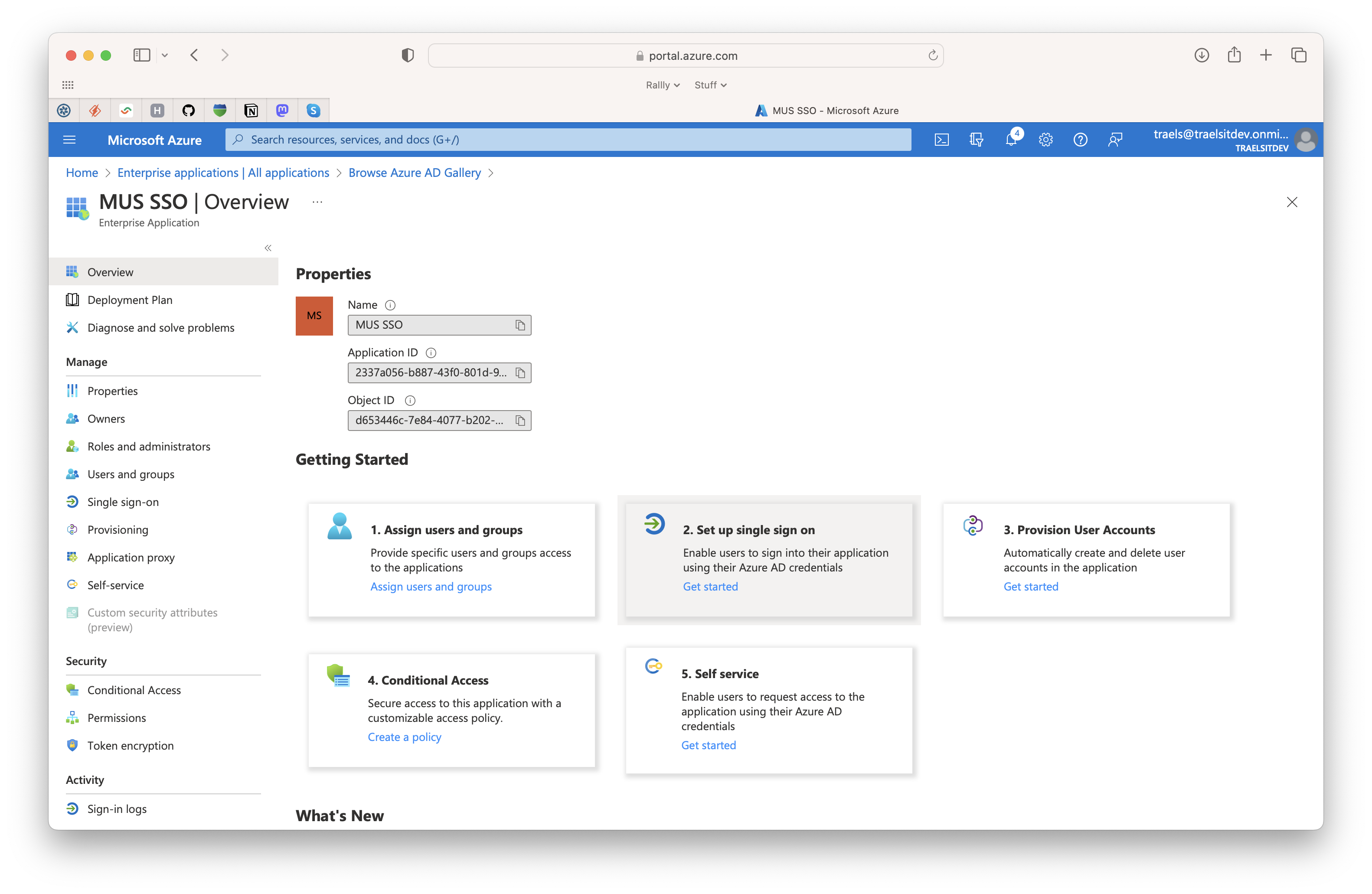Image resolution: width=1372 pixels, height=894 pixels.
Task: Copy the MUS SSO name field
Action: tap(520, 325)
